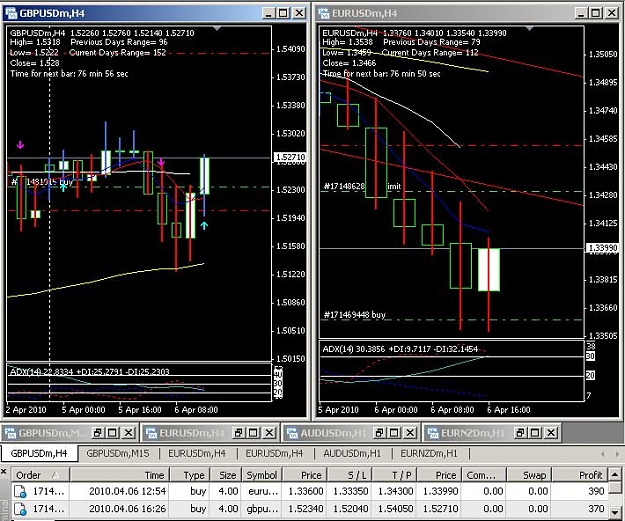625x521 pixels.
Task: Sort trades by the Size column
Action: pos(226,475)
